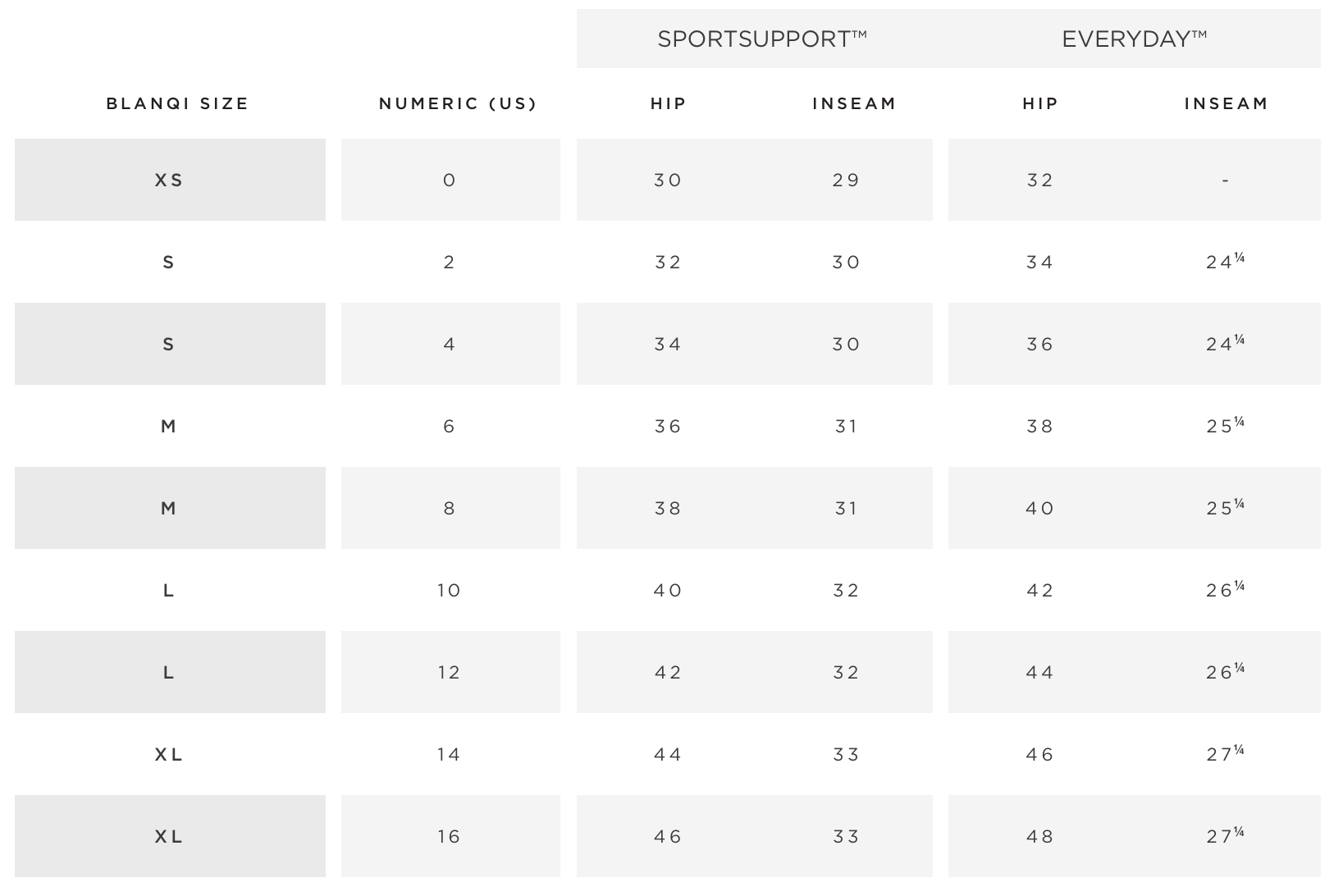This screenshot has width=1334, height=896.
Task: Click numeric size 10 cell
Action: (x=450, y=590)
